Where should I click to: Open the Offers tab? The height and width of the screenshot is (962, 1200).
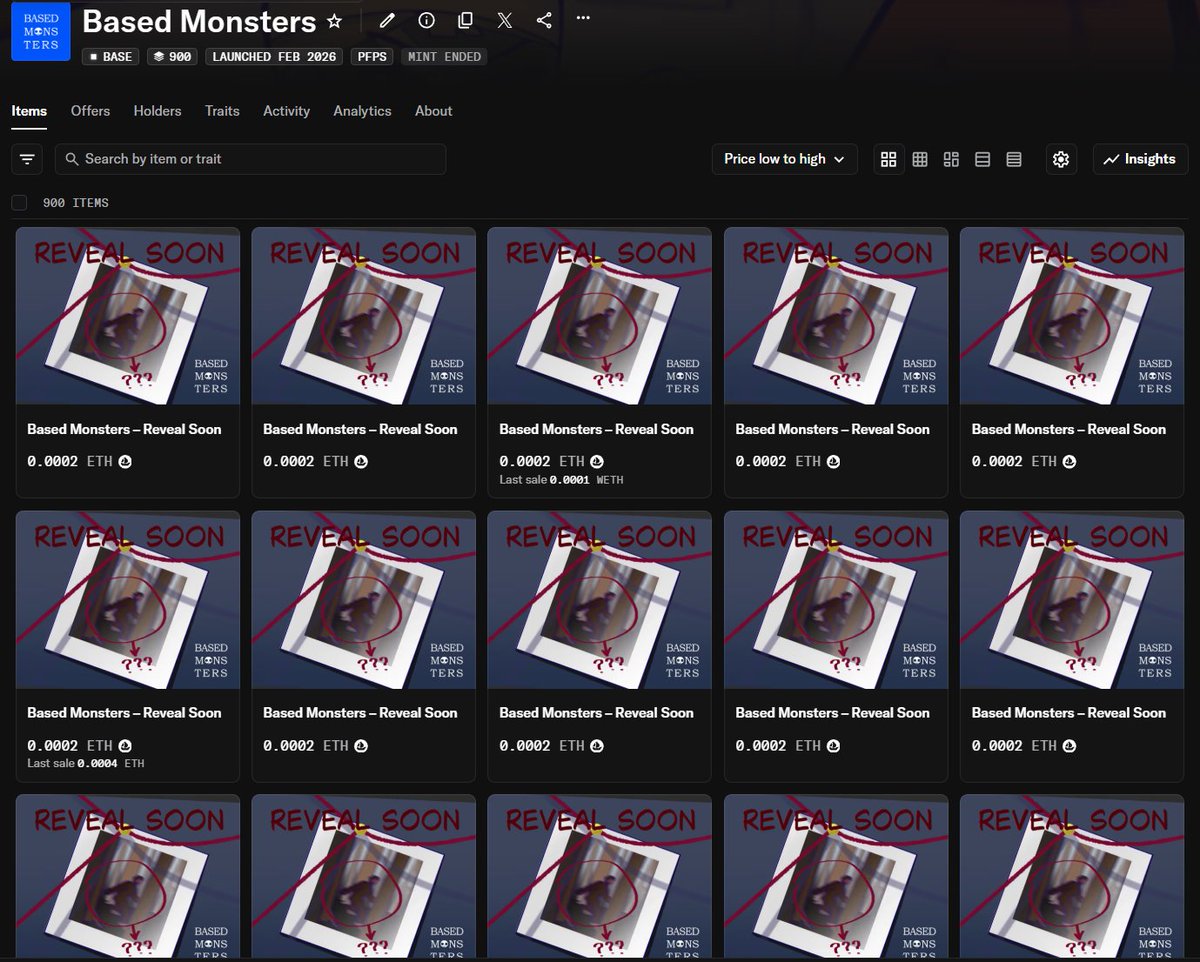click(90, 111)
